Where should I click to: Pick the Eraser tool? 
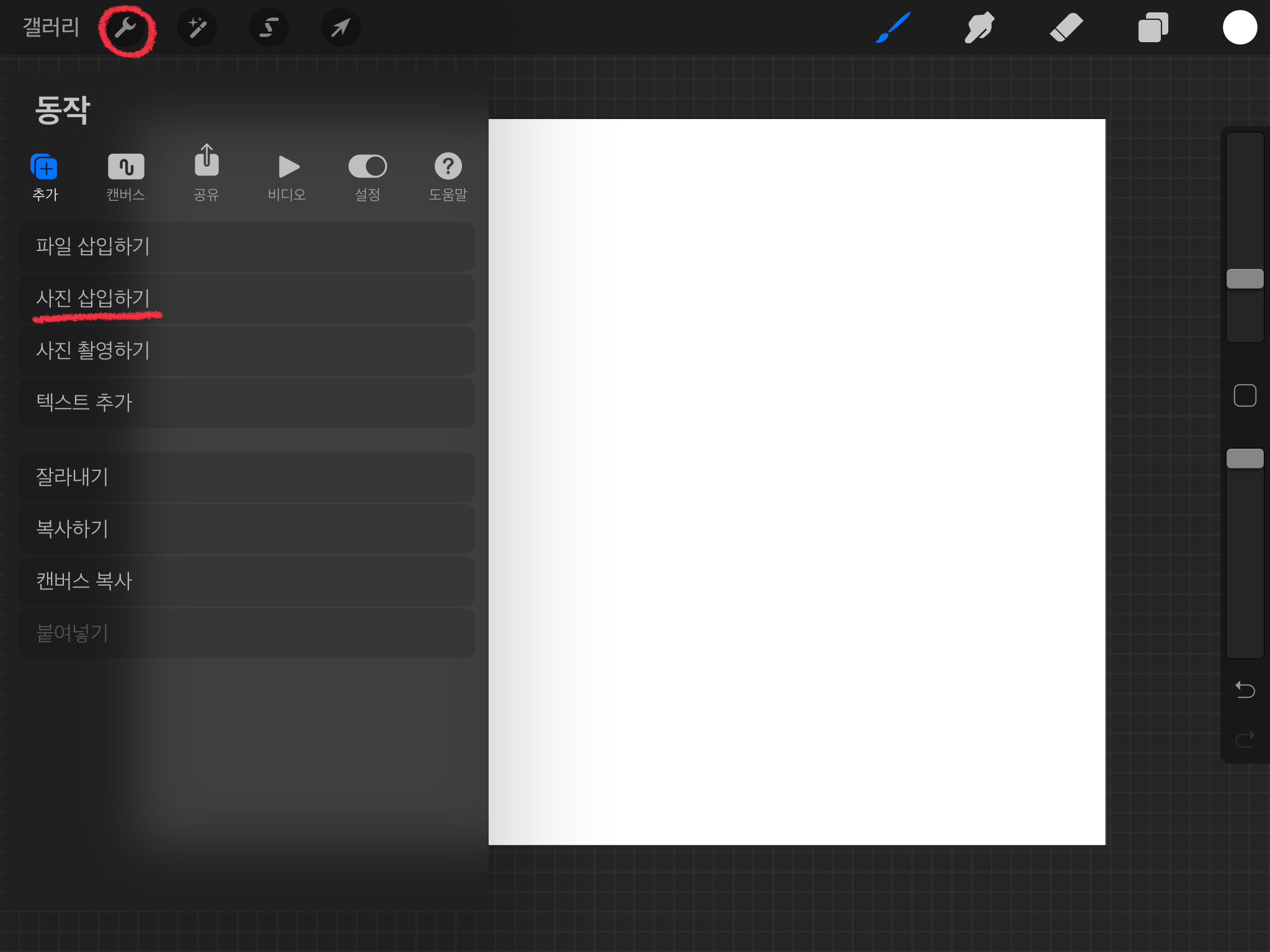[1066, 28]
